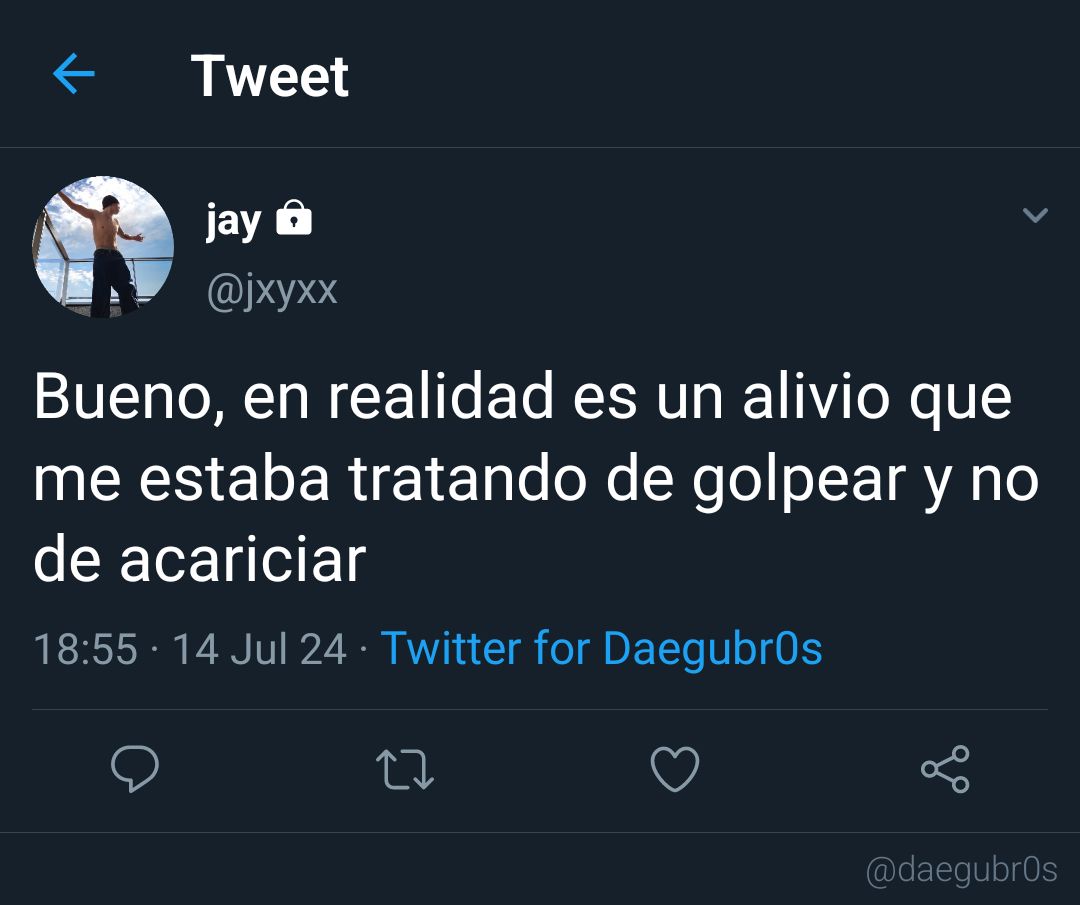Click the @daegubr0s watermark text
The height and width of the screenshot is (905, 1080).
[962, 870]
